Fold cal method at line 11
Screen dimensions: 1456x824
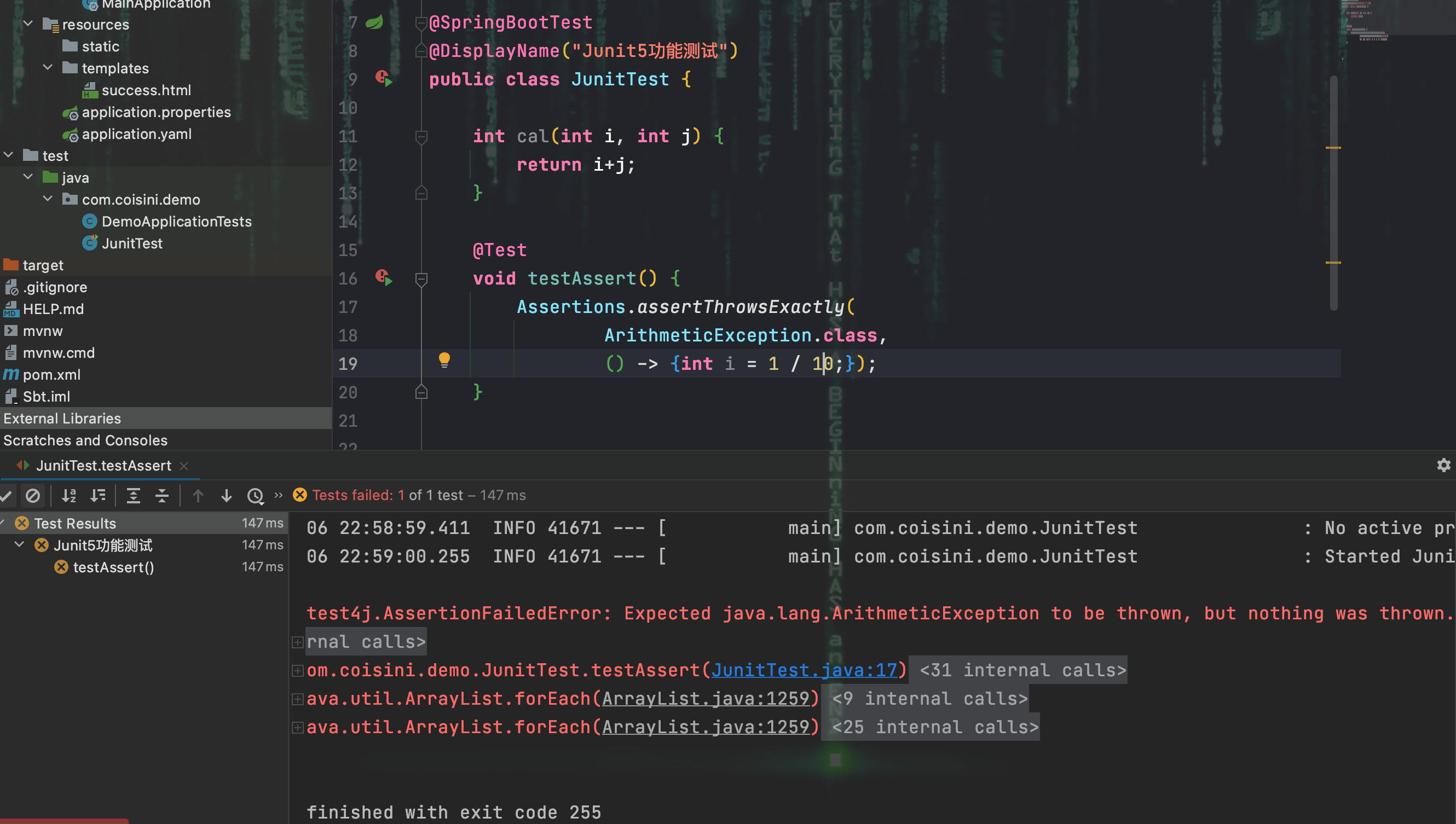coord(421,136)
